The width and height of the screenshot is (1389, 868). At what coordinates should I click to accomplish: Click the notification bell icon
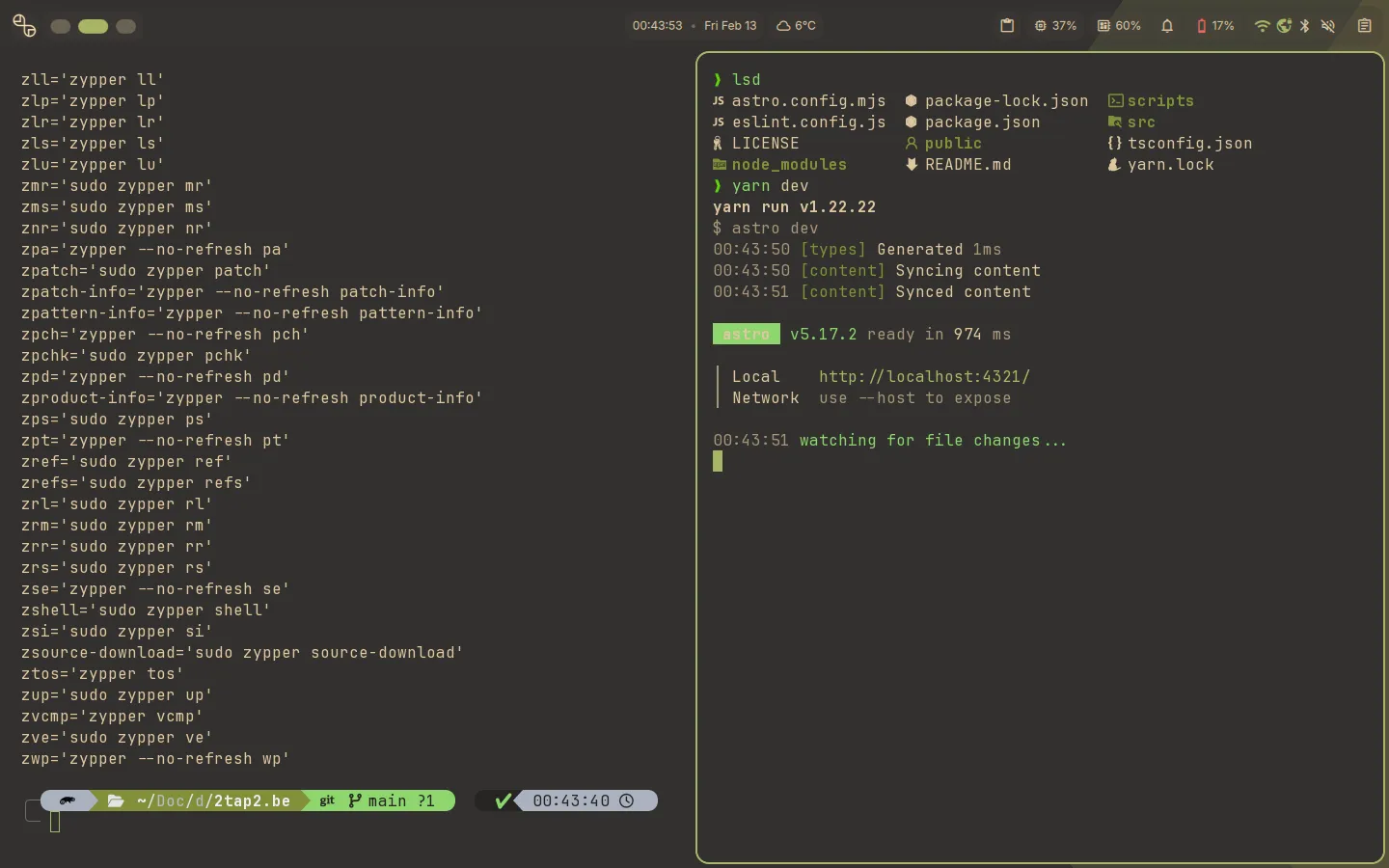coord(1166,26)
